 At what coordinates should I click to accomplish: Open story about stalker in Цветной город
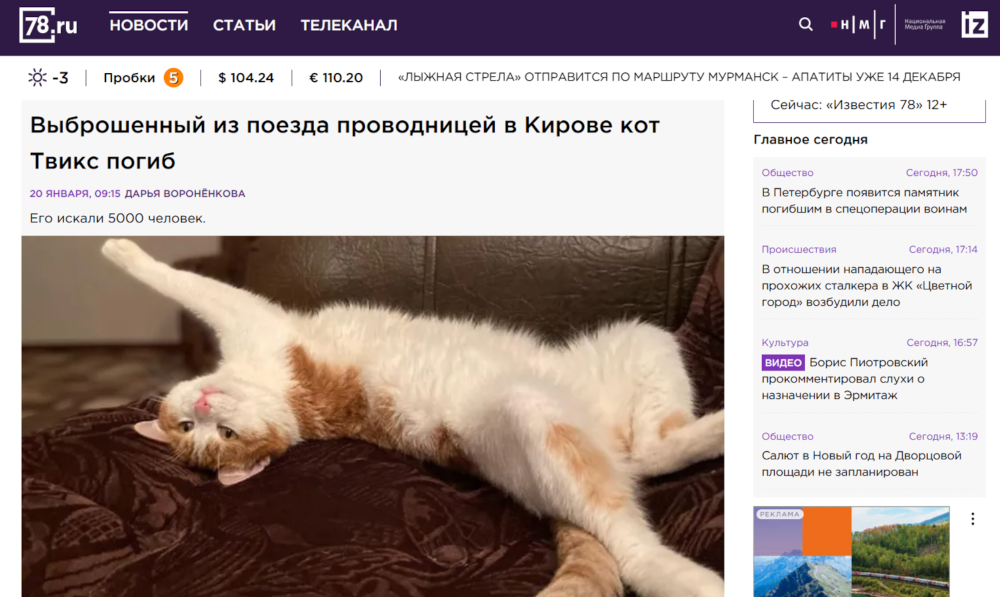867,286
